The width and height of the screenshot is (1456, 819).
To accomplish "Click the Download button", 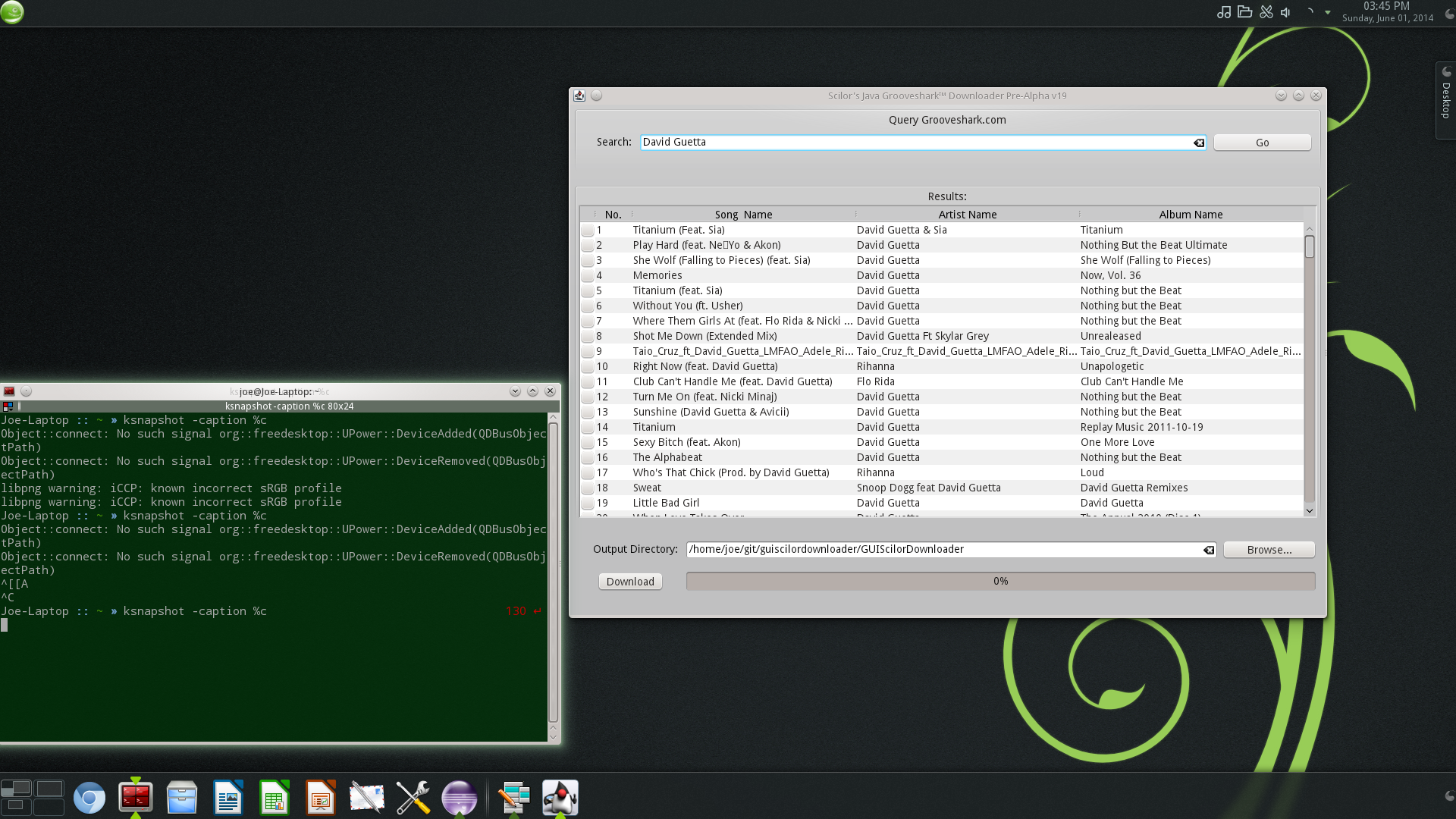I will point(630,582).
